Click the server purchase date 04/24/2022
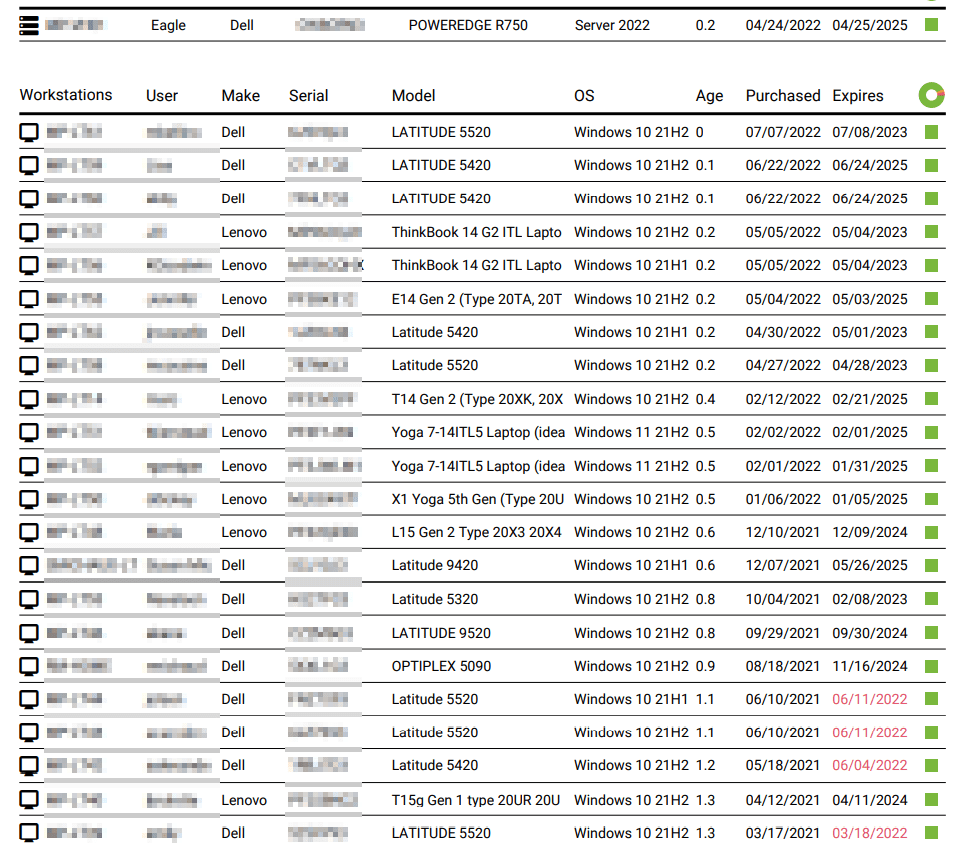Image resolution: width=961 pixels, height=843 pixels. [x=783, y=25]
